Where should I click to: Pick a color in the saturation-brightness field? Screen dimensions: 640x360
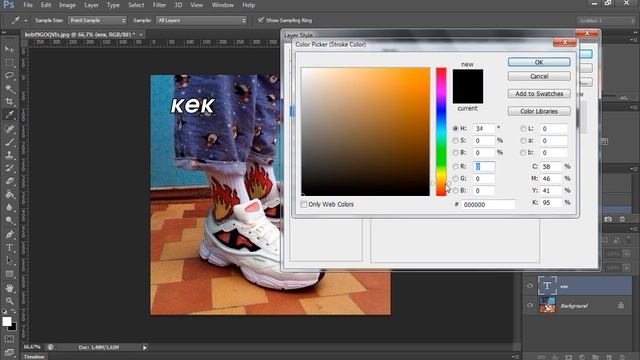pyautogui.click(x=366, y=131)
